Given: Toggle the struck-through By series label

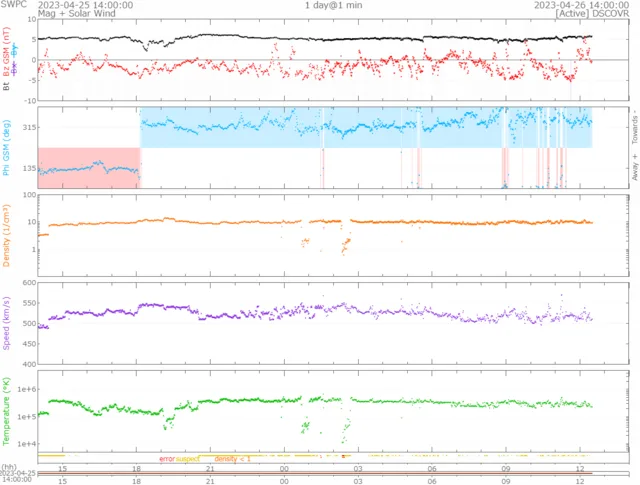Looking at the screenshot, I should click(x=15, y=51).
